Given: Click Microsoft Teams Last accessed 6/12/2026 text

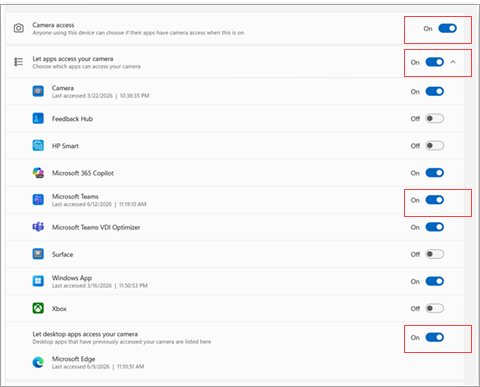Looking at the screenshot, I should [x=99, y=204].
